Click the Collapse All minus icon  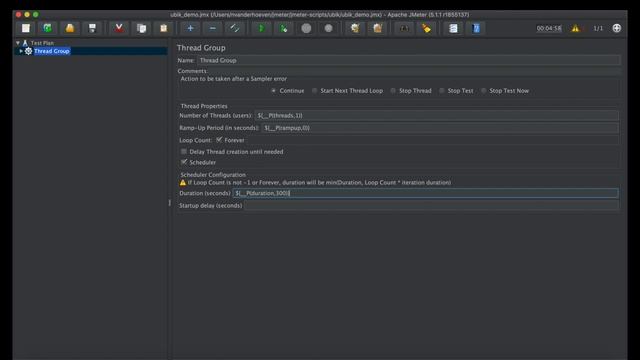pyautogui.click(x=212, y=28)
